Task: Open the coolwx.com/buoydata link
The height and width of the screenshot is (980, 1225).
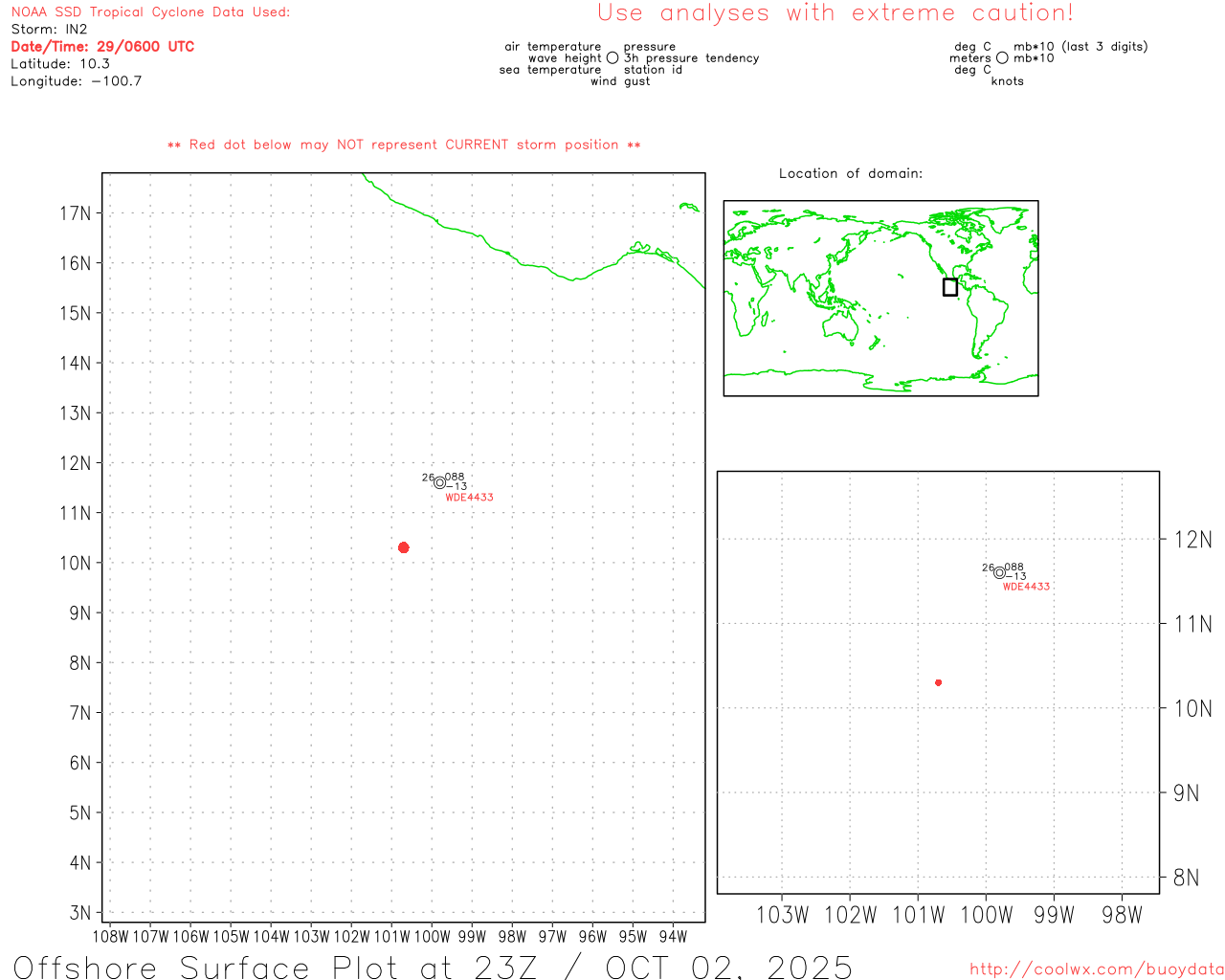Action: click(x=1097, y=969)
